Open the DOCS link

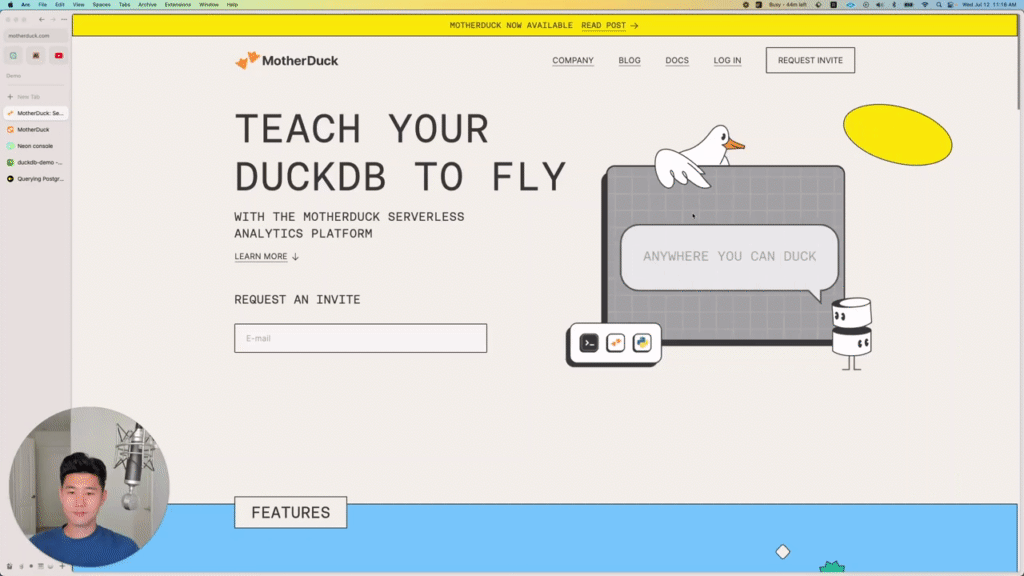tap(677, 60)
